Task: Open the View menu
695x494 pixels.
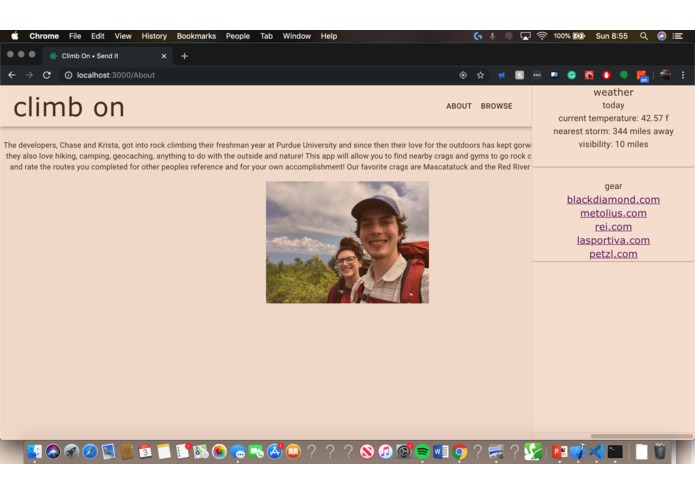Action: tap(123, 36)
